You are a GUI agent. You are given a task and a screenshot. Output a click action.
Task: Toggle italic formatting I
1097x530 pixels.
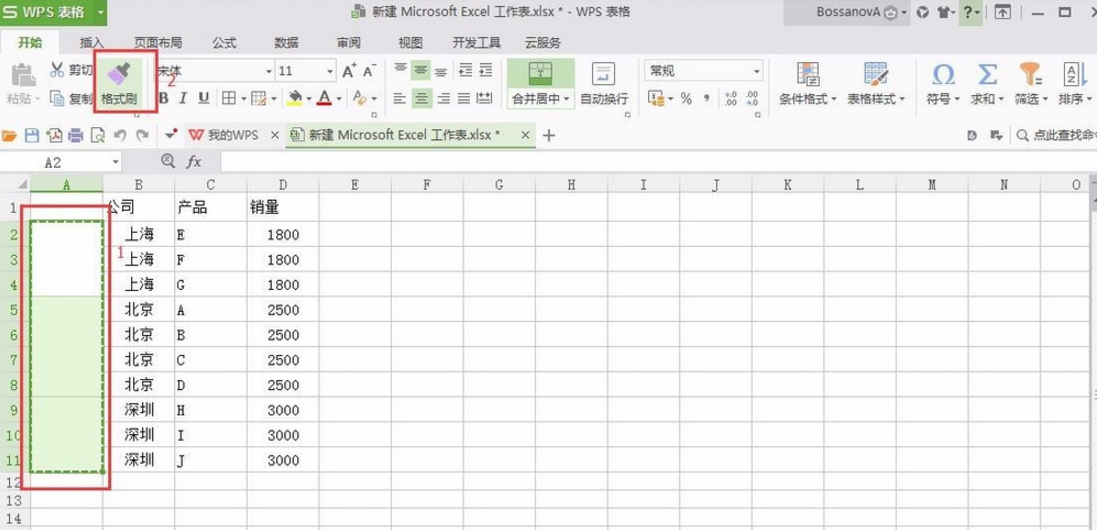coord(183,99)
